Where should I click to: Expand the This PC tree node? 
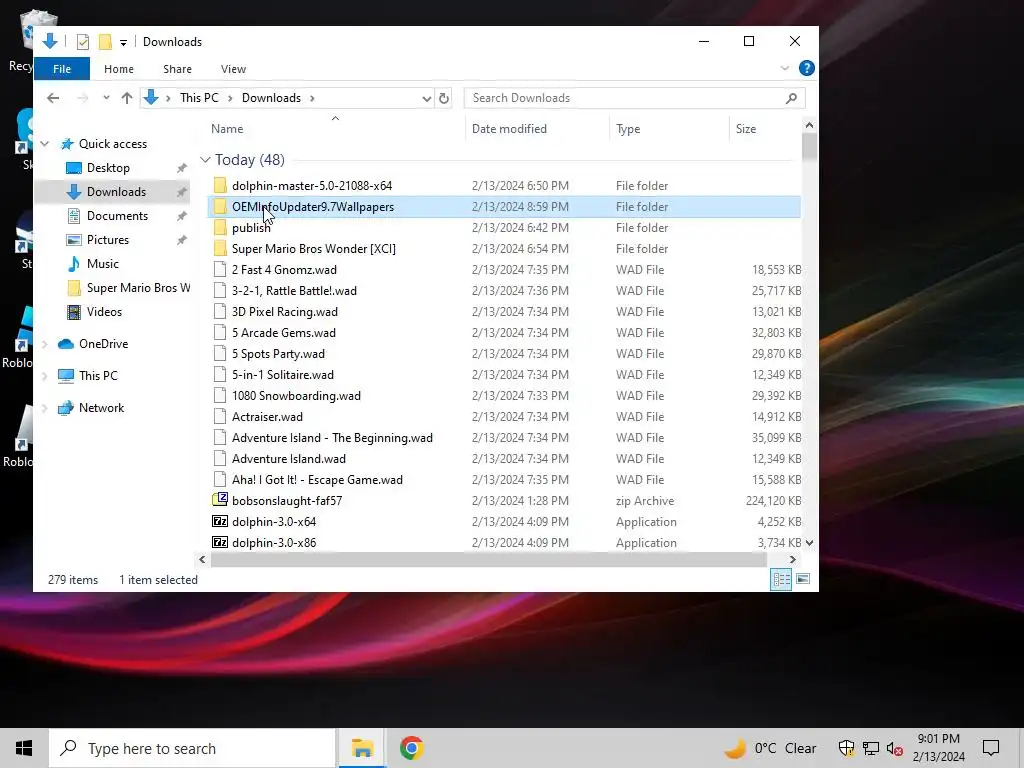click(44, 376)
